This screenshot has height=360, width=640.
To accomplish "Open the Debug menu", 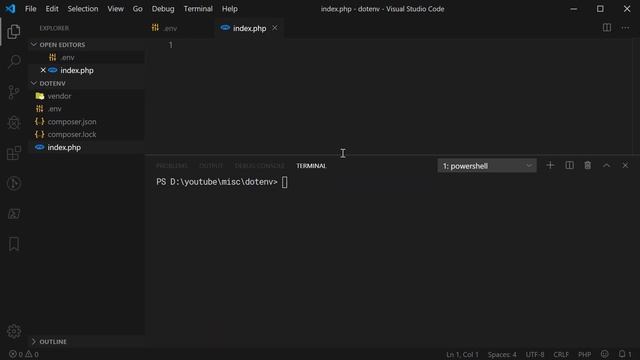I will [163, 9].
